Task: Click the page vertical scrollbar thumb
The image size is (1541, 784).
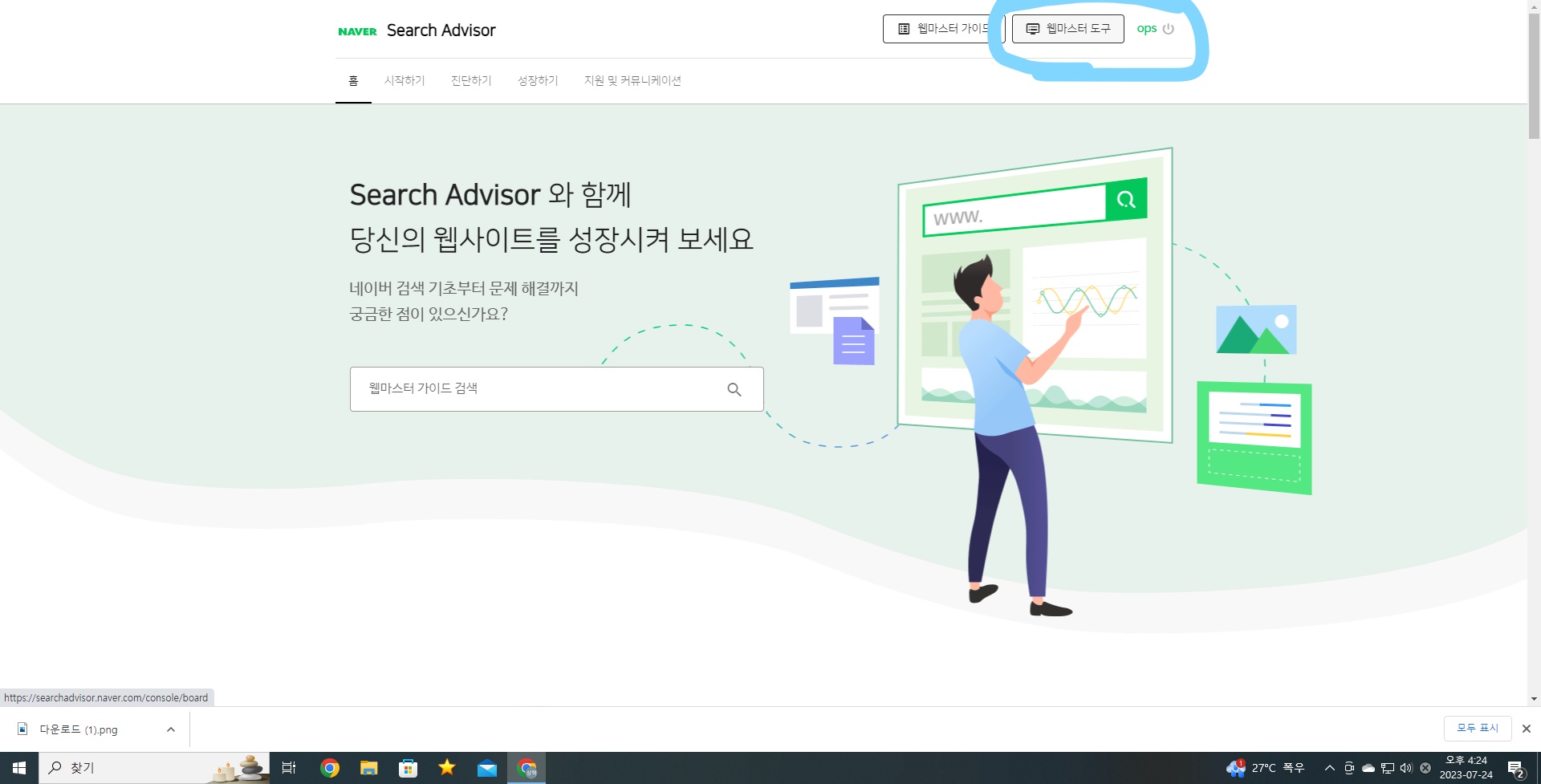Action: point(1534,76)
